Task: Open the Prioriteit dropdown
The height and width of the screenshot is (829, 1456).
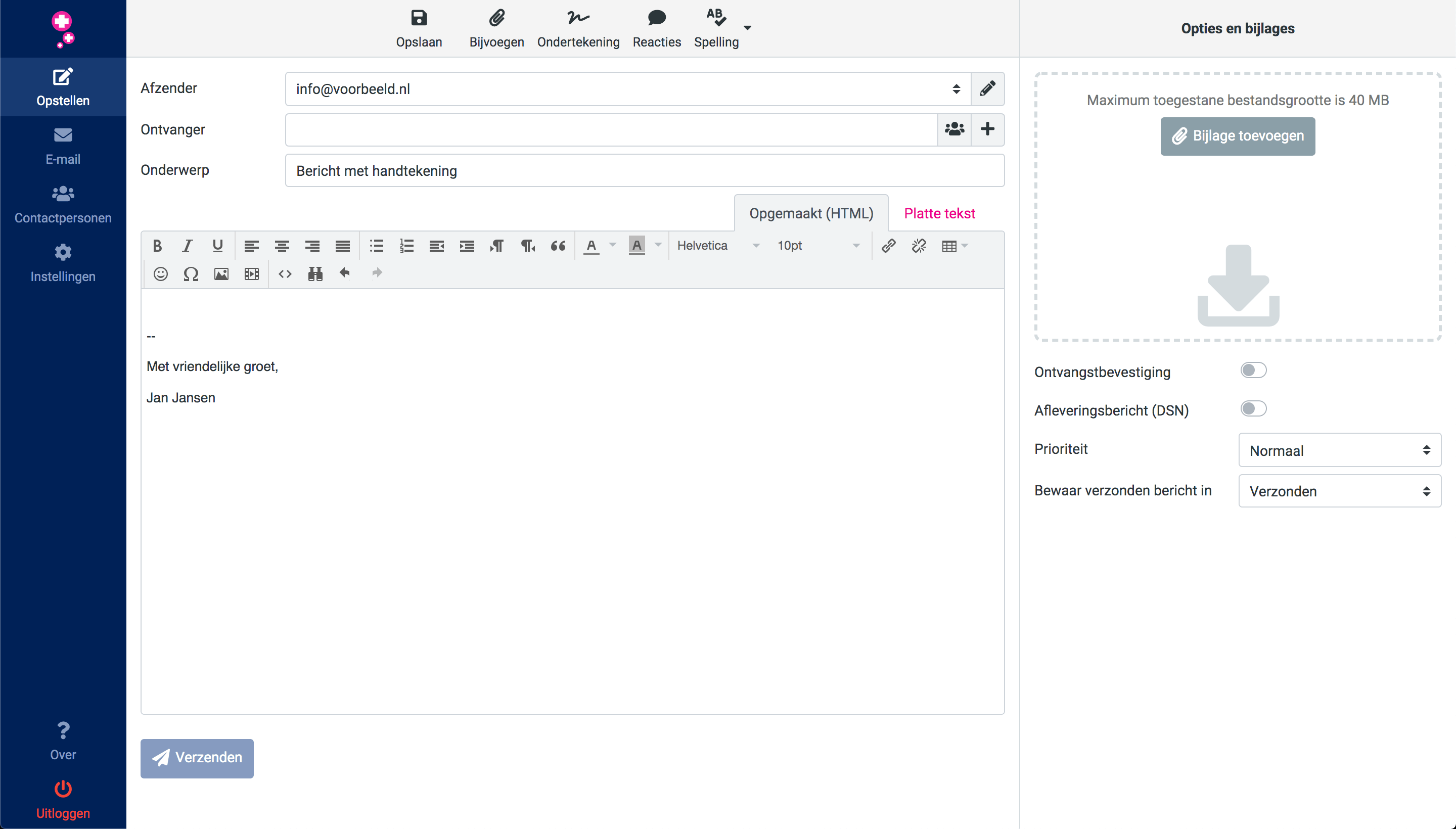Action: tap(1339, 450)
